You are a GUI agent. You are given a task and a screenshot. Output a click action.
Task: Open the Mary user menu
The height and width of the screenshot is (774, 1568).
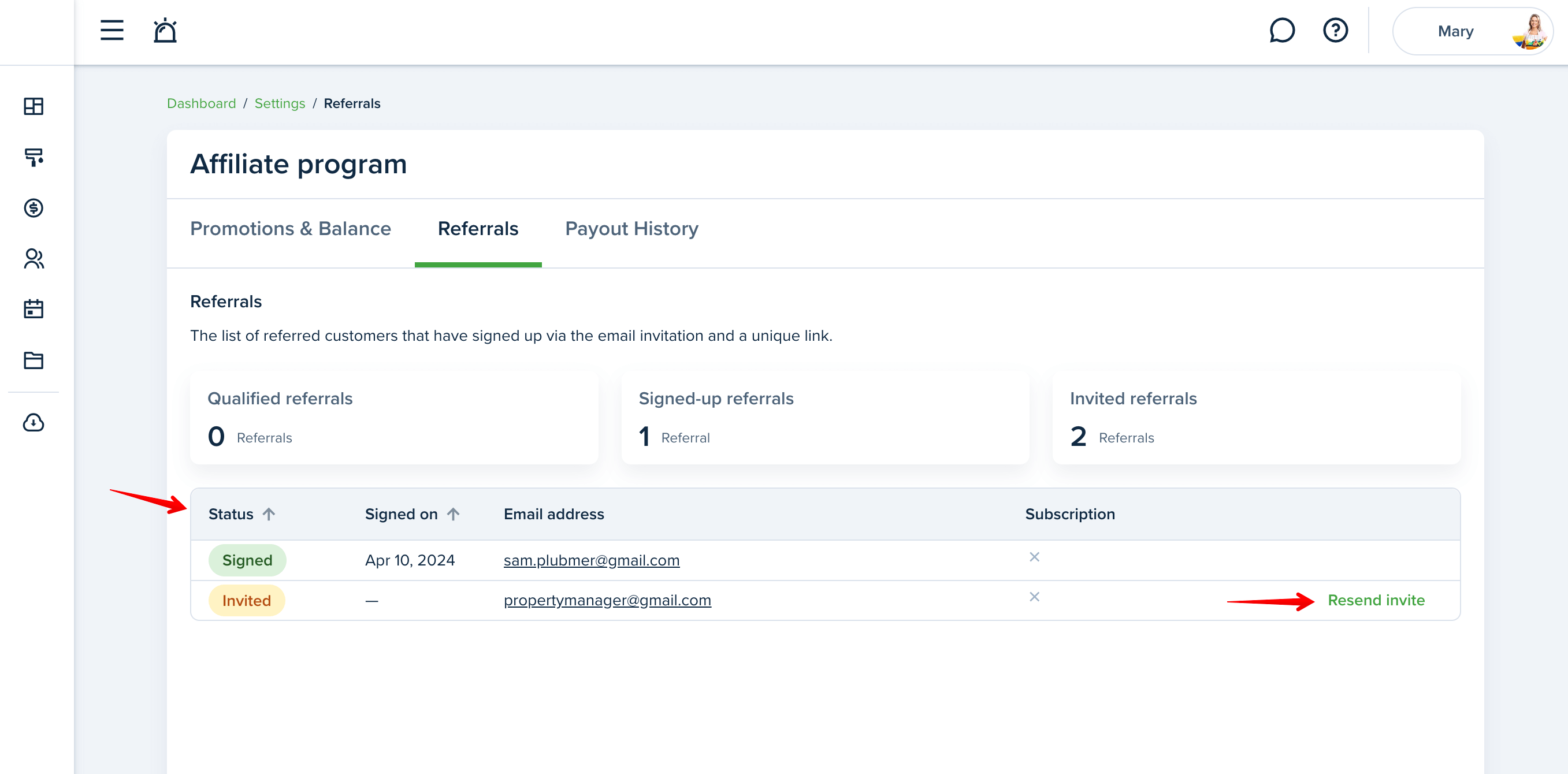pyautogui.click(x=1473, y=31)
